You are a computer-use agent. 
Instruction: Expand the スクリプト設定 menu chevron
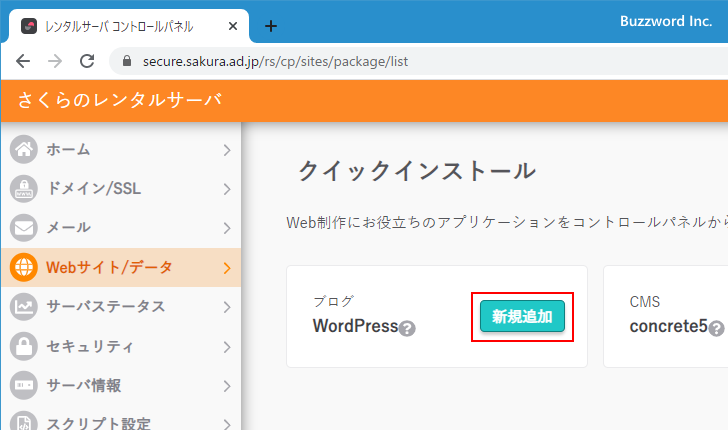pyautogui.click(x=227, y=423)
